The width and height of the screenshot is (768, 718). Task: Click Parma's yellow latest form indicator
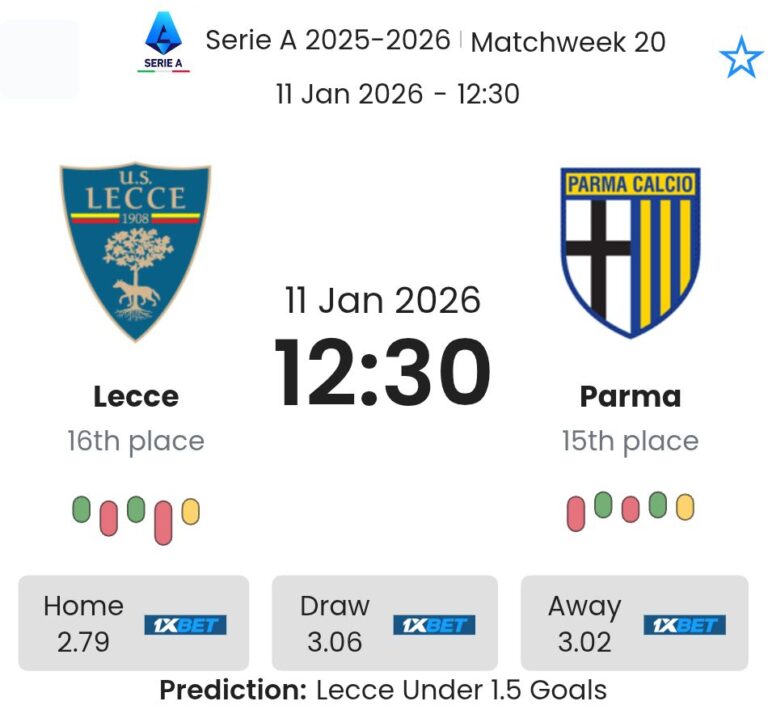point(684,507)
